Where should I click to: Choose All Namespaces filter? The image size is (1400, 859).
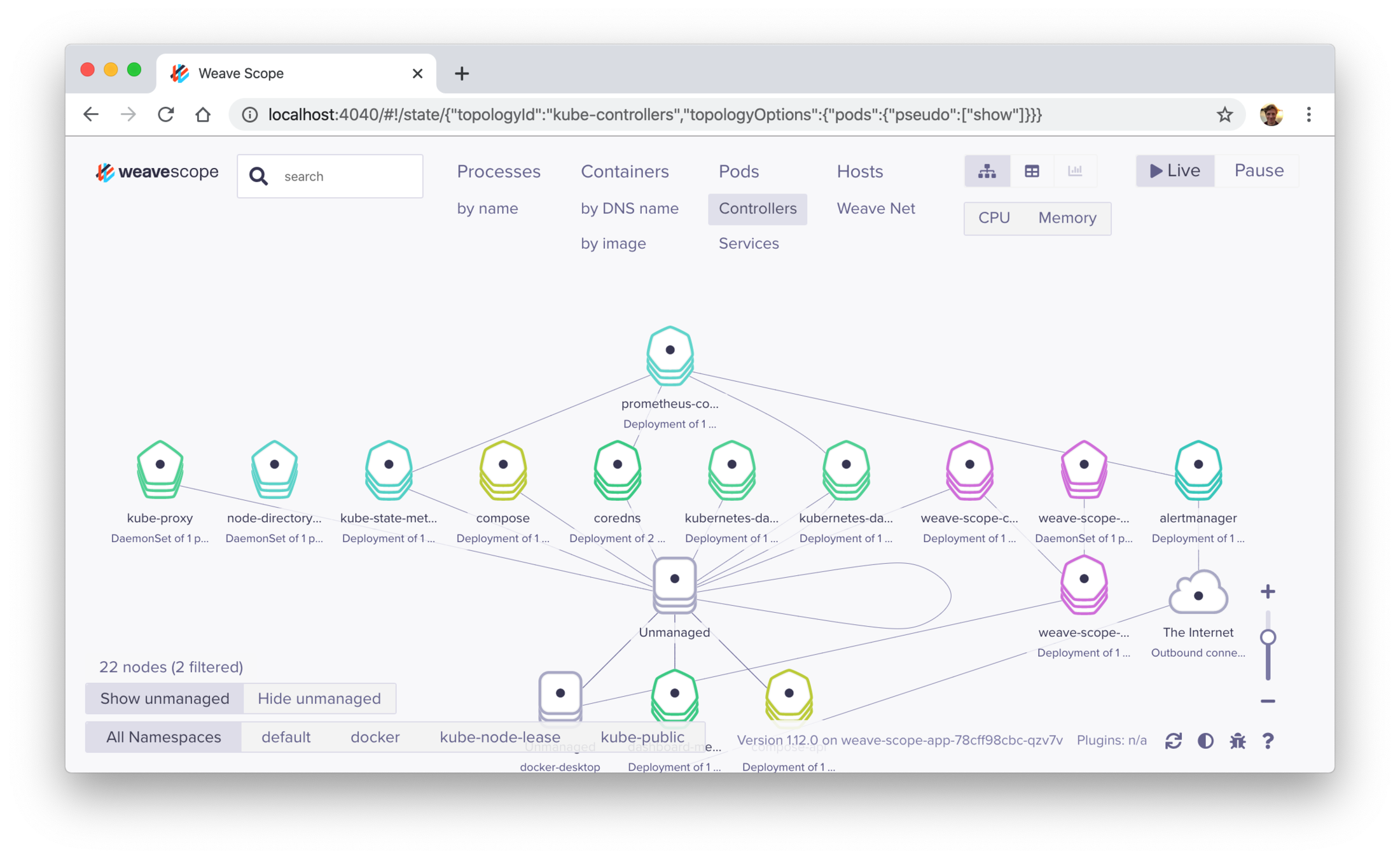(x=163, y=737)
